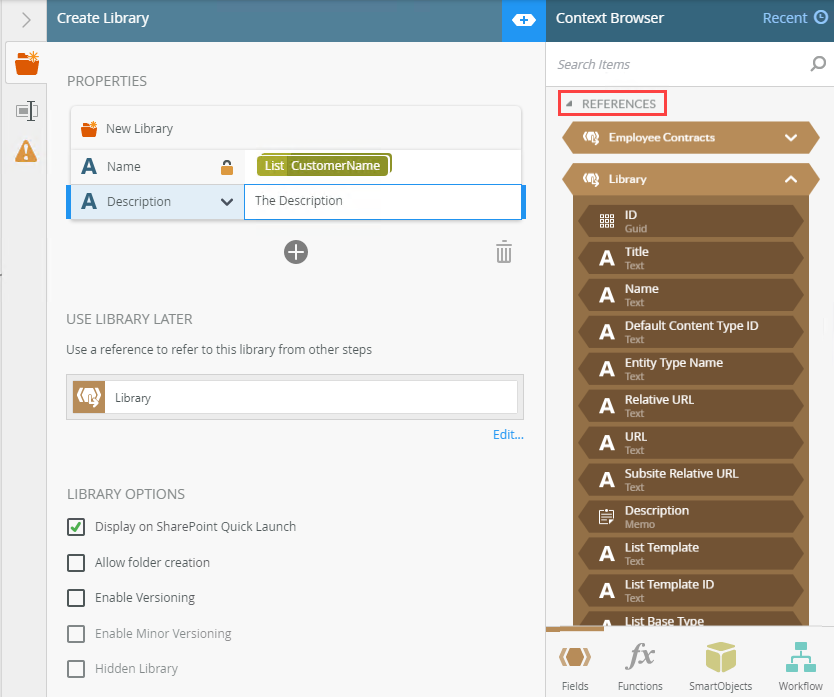The height and width of the screenshot is (697, 834).
Task: Expand the collapsed panel arrow at top left
Action: pos(26,20)
